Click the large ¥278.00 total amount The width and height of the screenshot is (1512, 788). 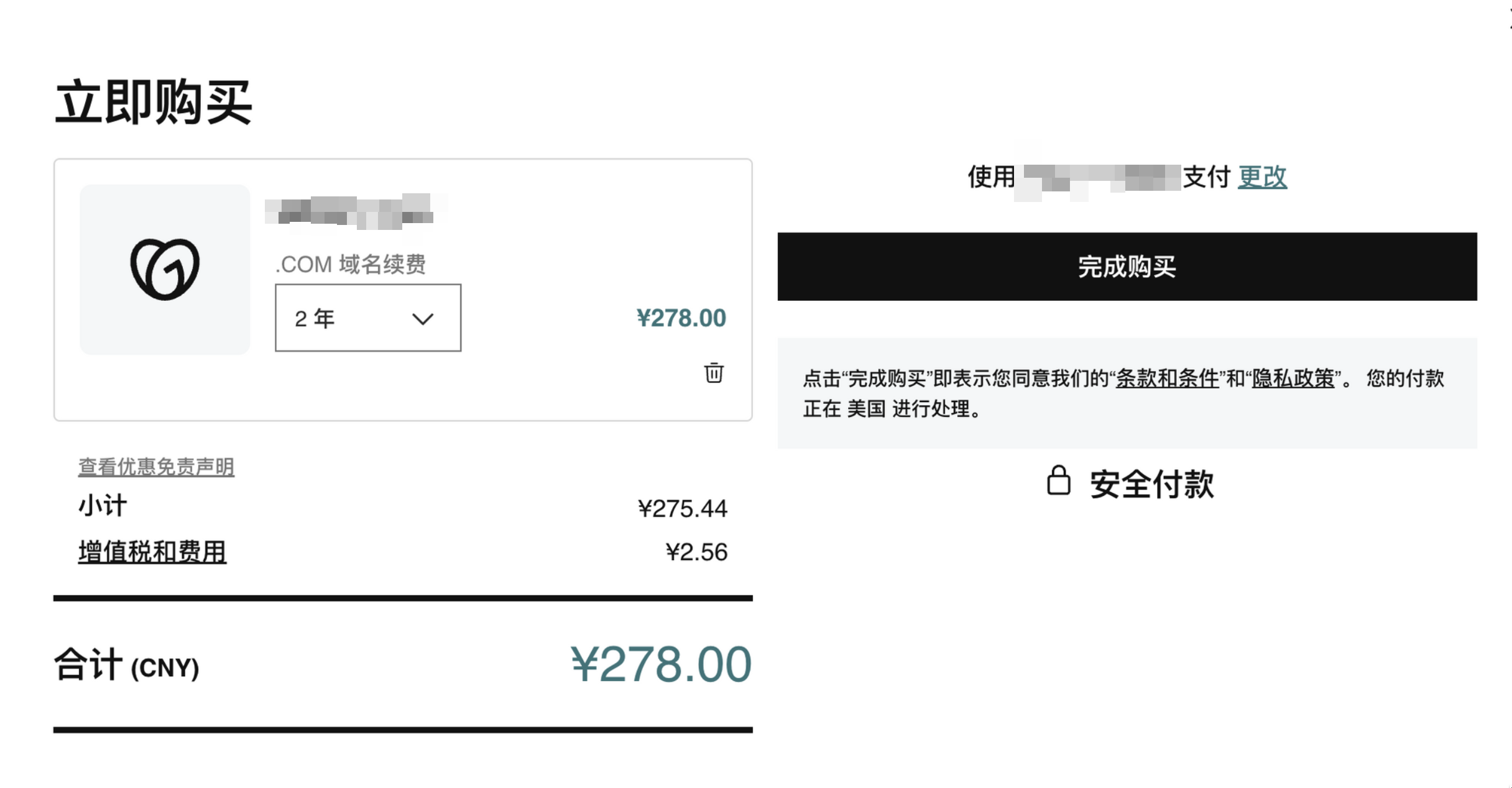pos(661,664)
